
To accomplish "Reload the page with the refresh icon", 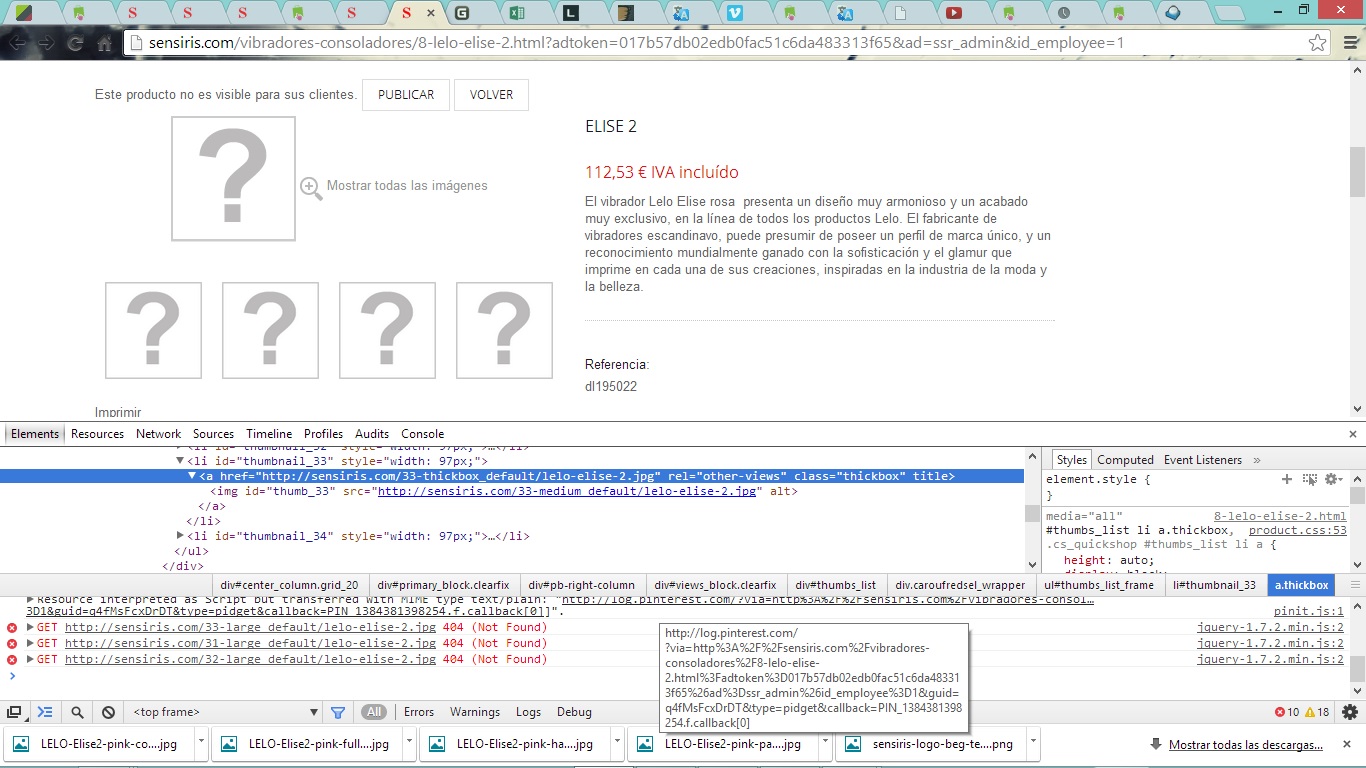I will 75,43.
